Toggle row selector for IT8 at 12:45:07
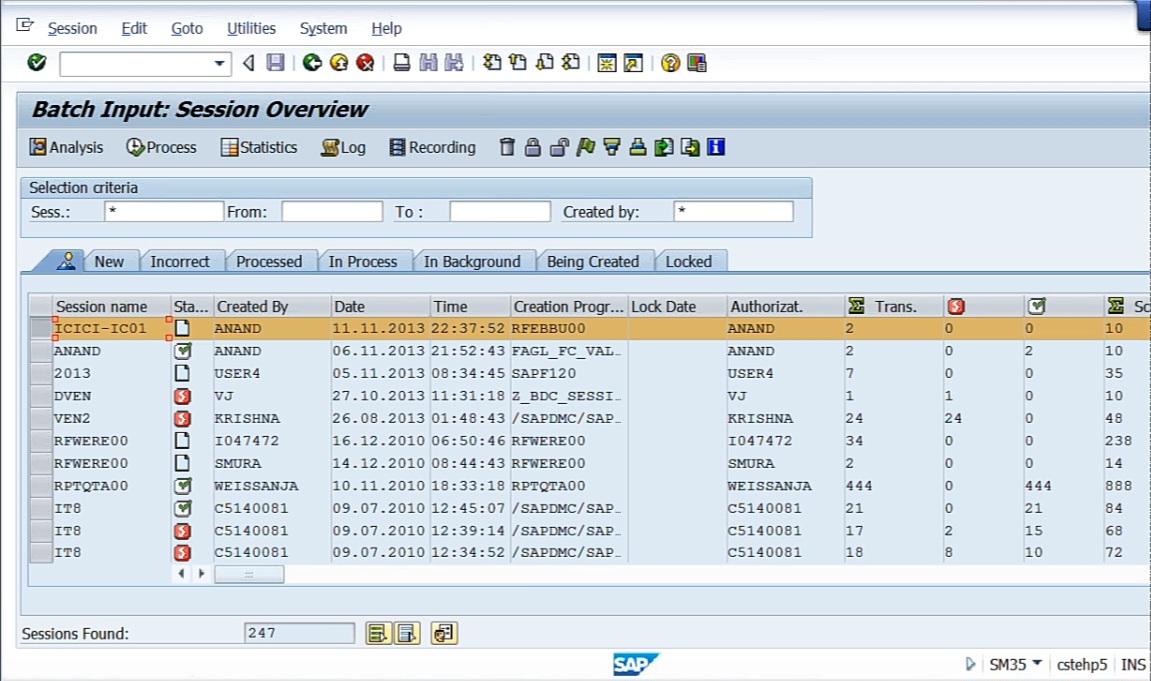The width and height of the screenshot is (1151, 681). [x=41, y=509]
